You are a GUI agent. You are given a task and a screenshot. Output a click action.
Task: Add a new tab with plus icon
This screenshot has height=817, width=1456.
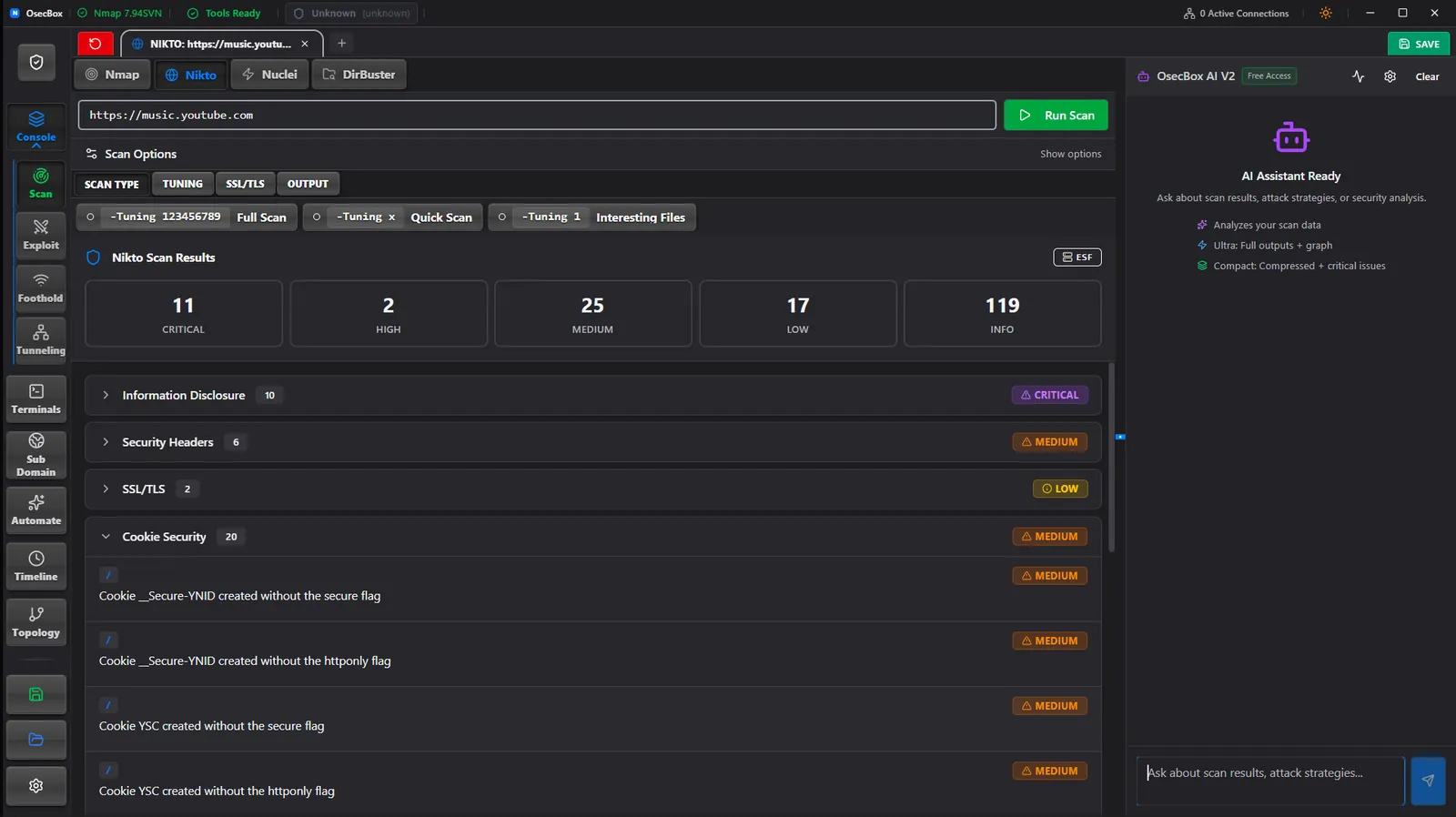pos(341,44)
